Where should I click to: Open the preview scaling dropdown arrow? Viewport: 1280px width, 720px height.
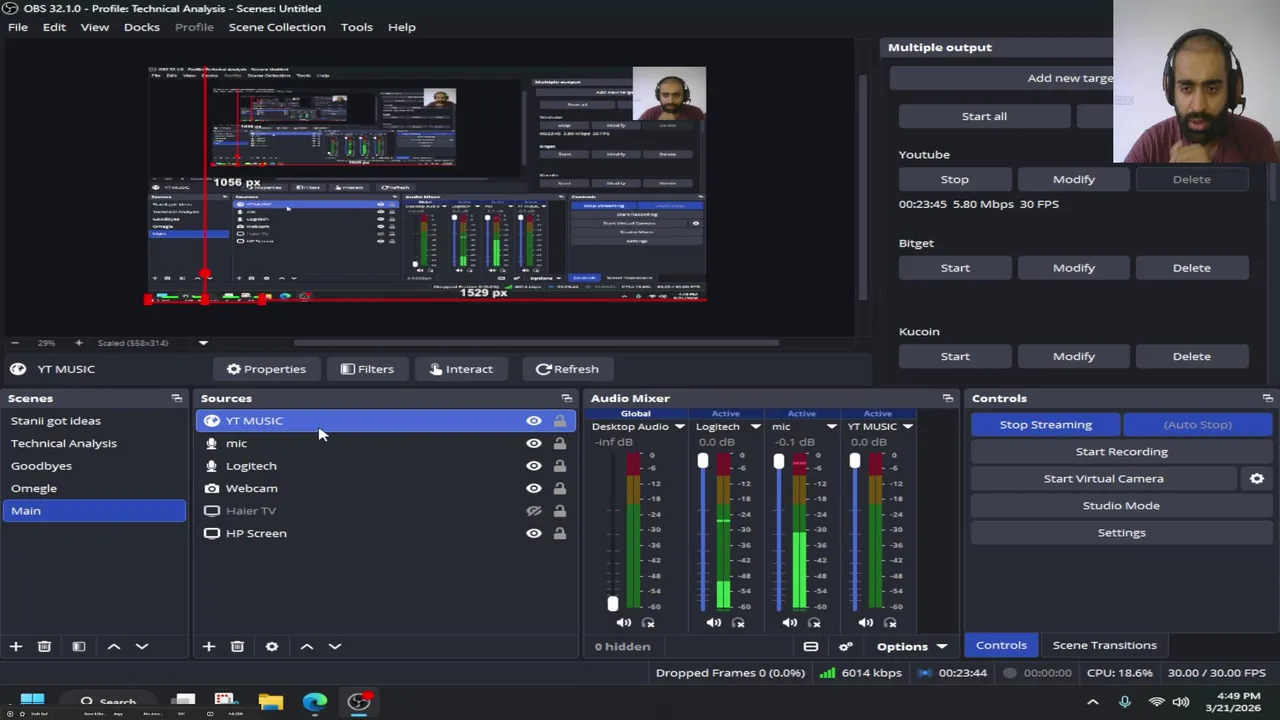(203, 343)
